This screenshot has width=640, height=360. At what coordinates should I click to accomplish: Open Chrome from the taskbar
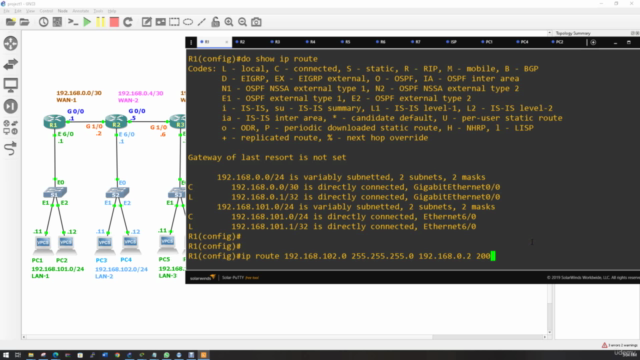point(117,355)
